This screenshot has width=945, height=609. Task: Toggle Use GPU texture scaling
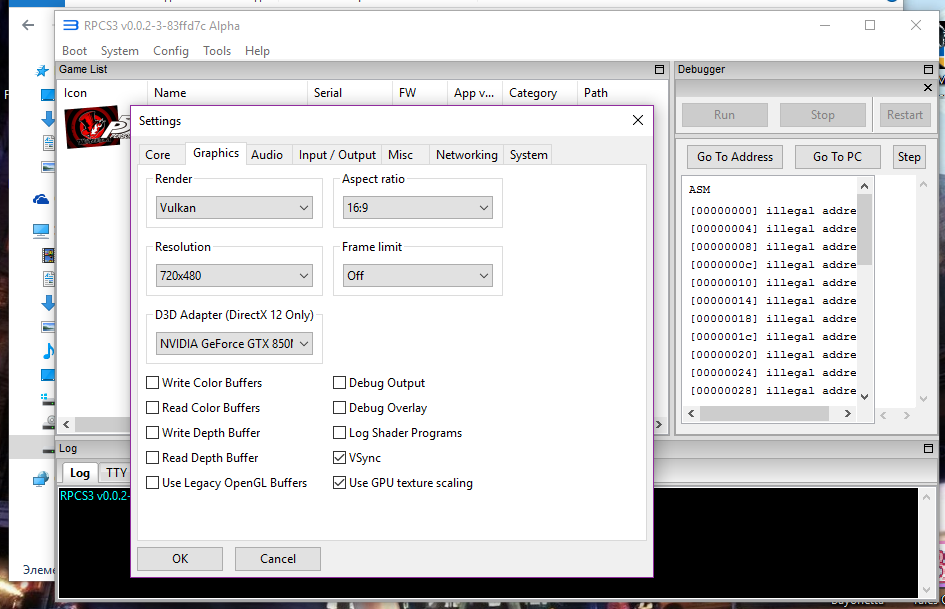click(340, 483)
